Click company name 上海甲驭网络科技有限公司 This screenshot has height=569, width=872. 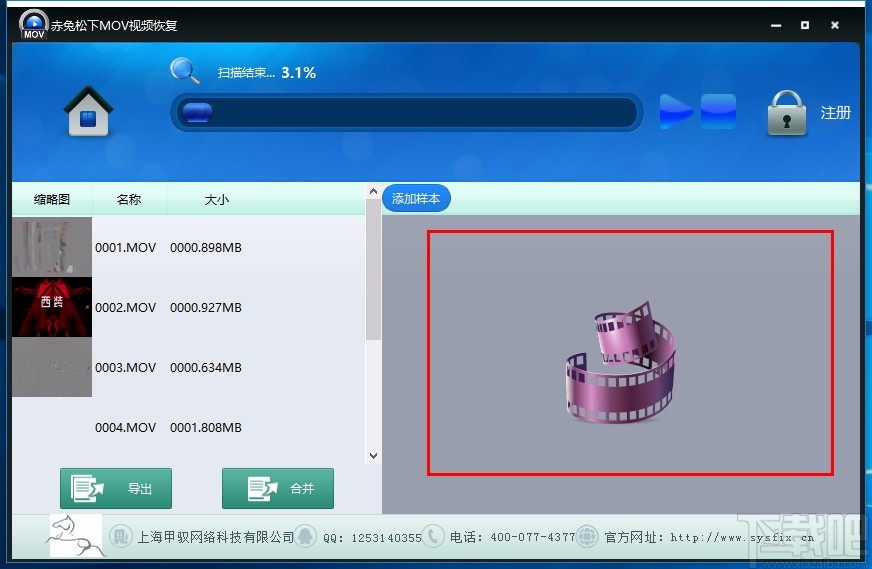[x=216, y=537]
